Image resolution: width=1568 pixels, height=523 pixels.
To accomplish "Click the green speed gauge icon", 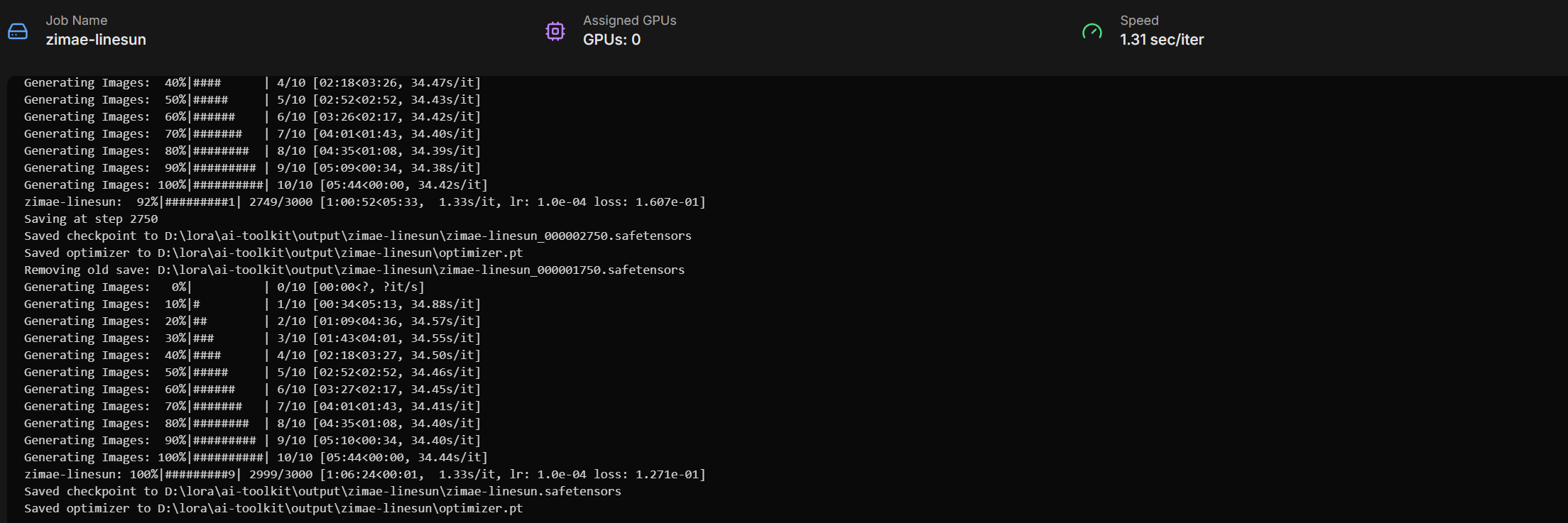I will click(1091, 31).
